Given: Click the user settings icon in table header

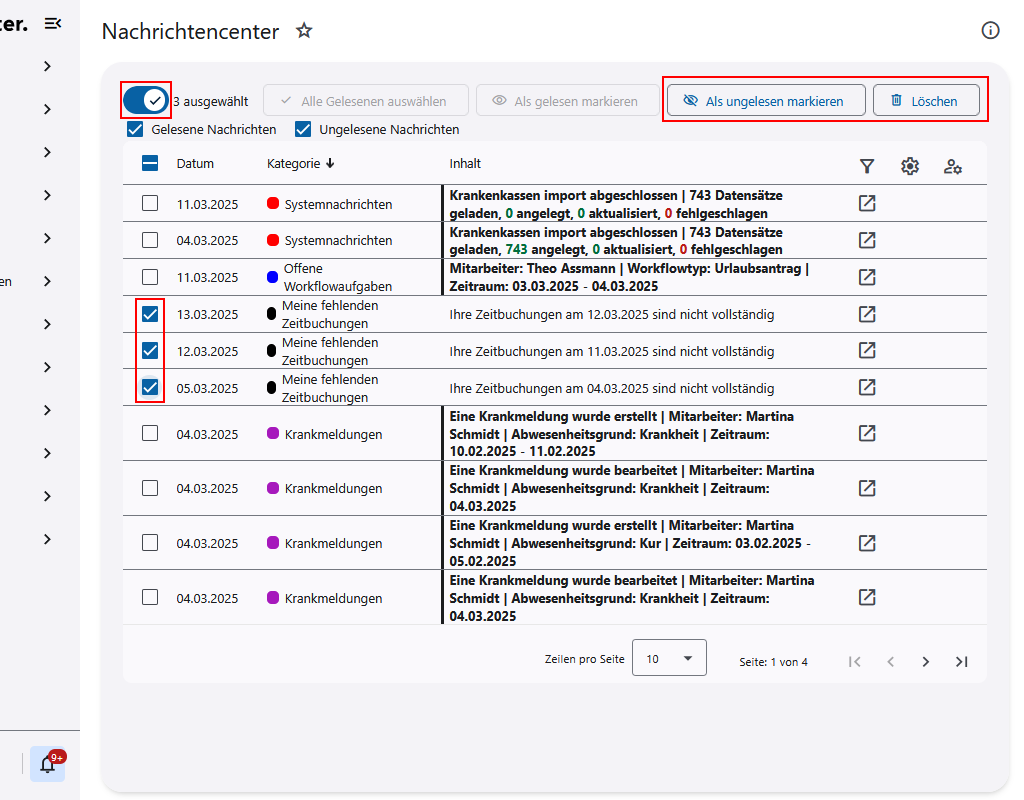Looking at the screenshot, I should point(953,166).
